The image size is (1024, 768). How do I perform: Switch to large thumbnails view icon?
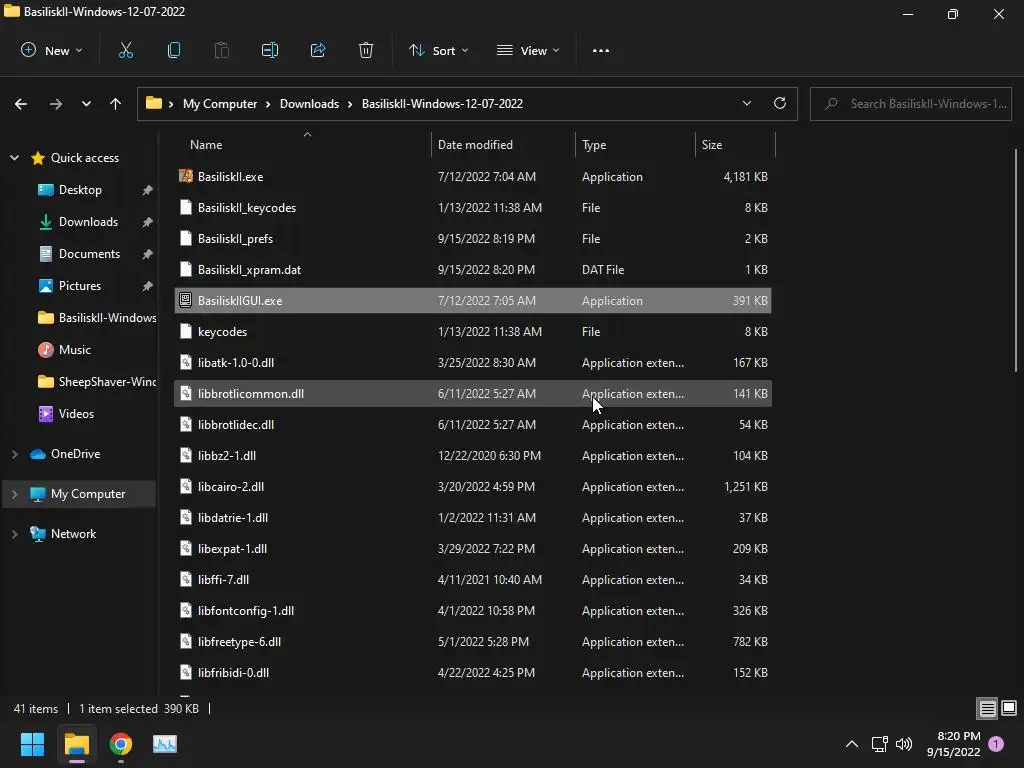coord(1009,708)
